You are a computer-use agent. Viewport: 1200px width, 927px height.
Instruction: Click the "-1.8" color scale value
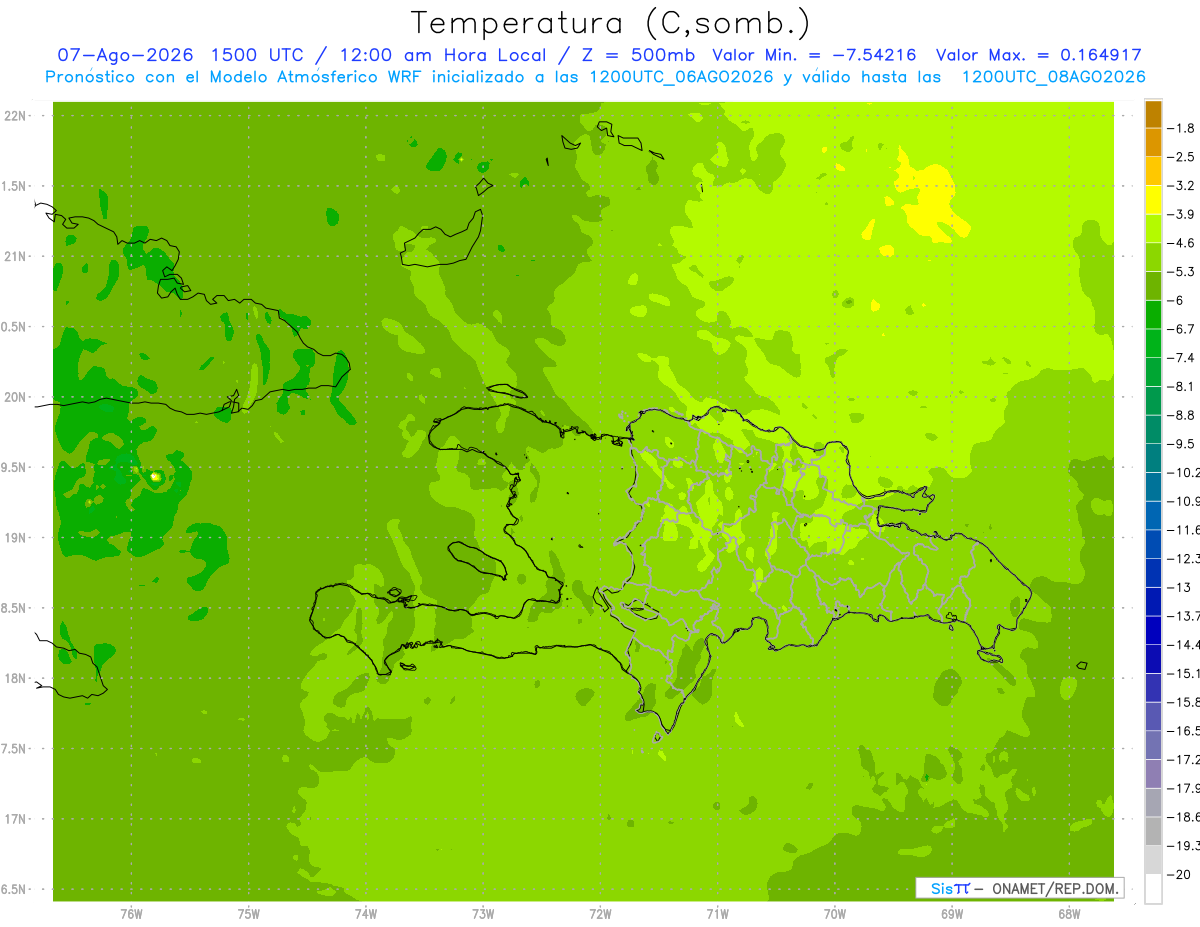coord(1182,128)
